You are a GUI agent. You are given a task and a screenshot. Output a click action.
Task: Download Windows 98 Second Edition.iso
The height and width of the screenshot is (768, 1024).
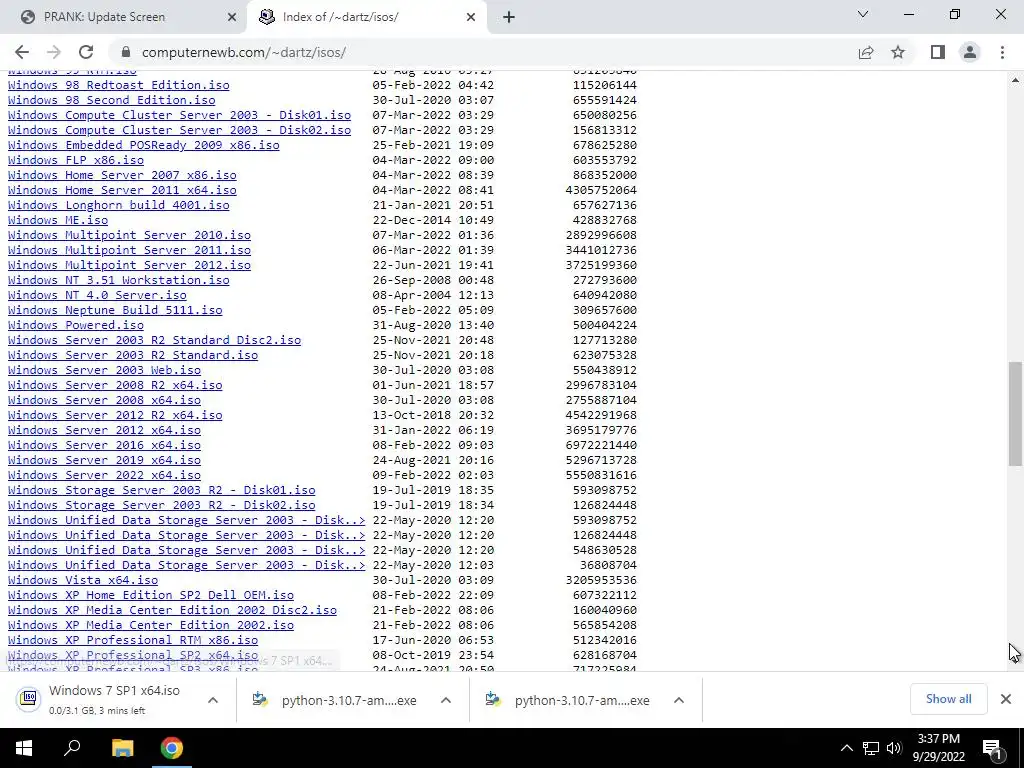(x=111, y=100)
